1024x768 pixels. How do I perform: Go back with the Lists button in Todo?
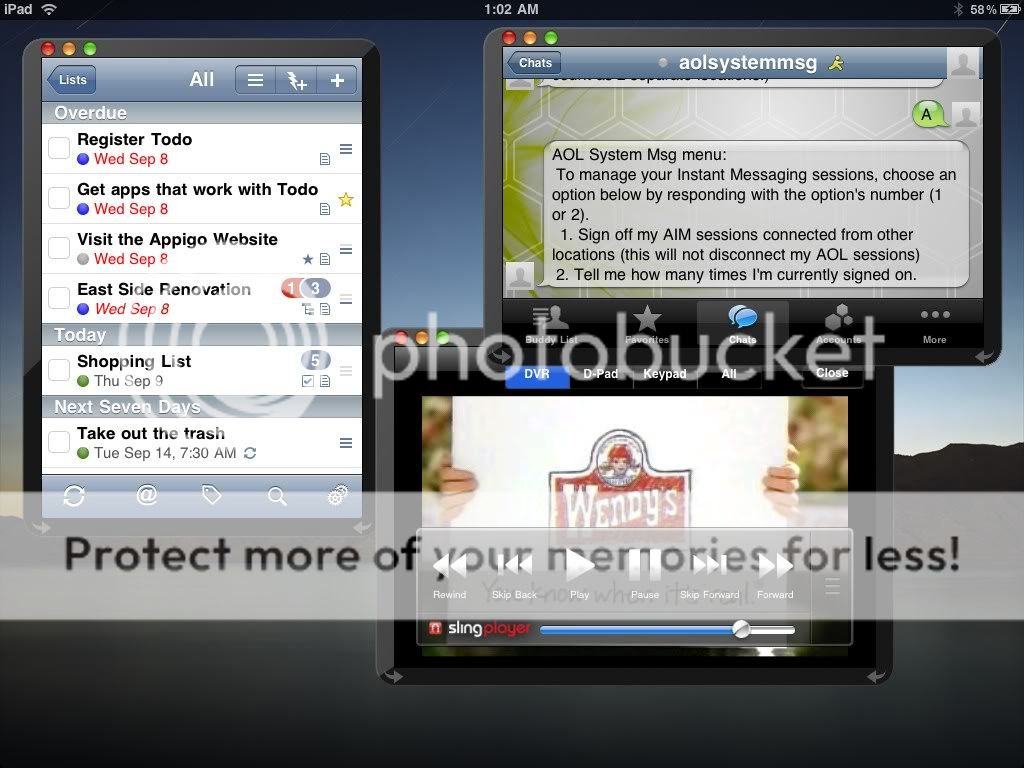point(71,80)
